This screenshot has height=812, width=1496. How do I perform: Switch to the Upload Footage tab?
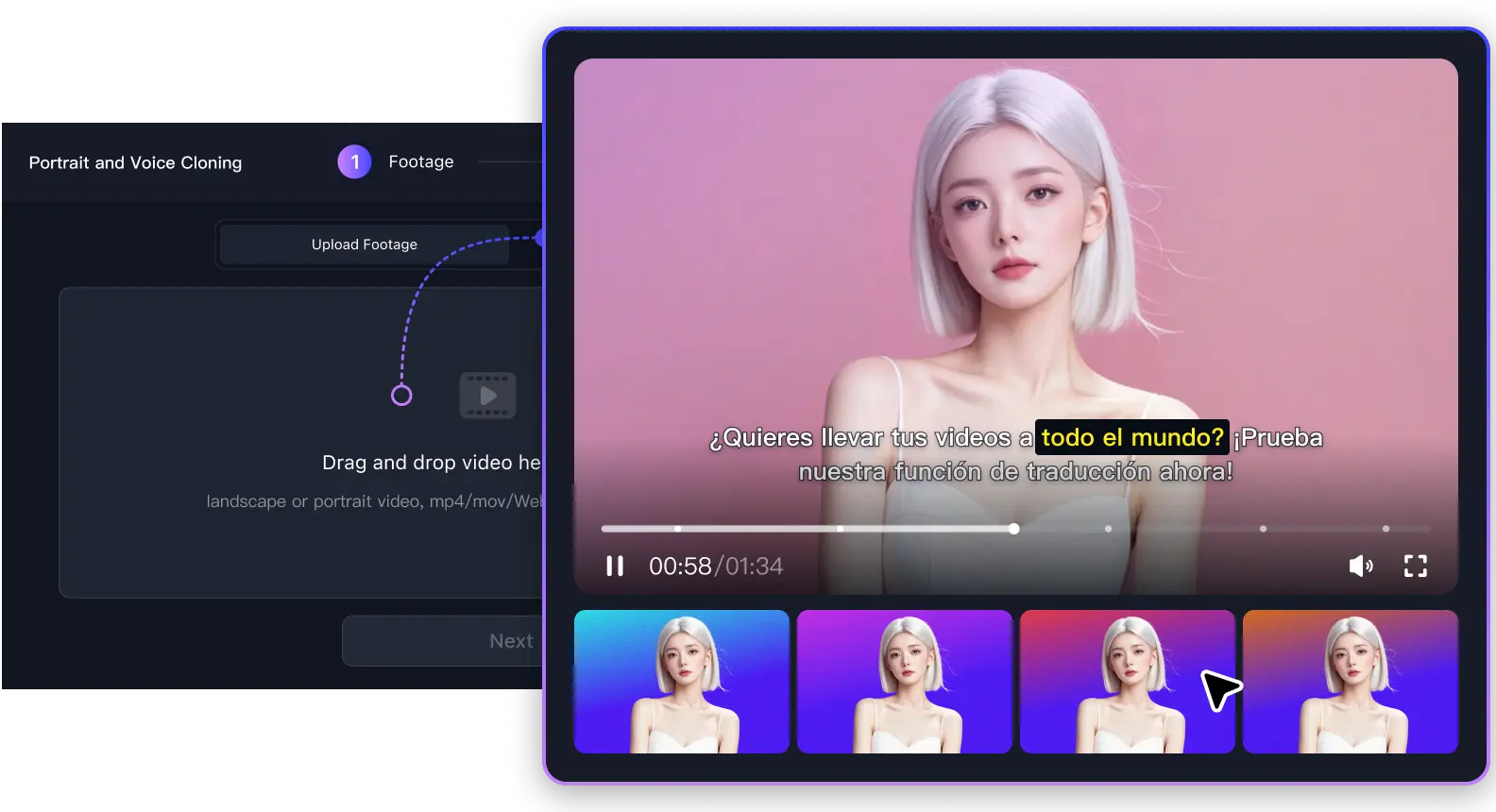point(365,245)
